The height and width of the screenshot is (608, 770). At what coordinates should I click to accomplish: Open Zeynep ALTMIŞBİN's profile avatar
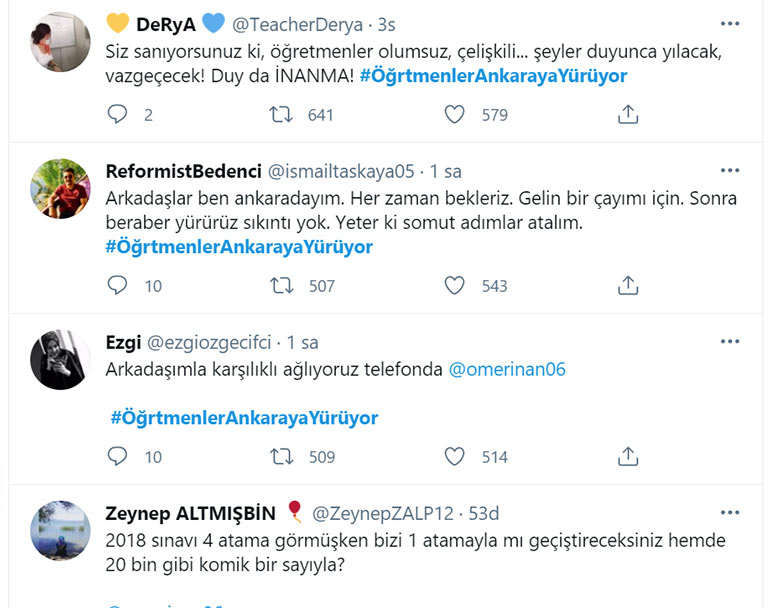pyautogui.click(x=61, y=531)
